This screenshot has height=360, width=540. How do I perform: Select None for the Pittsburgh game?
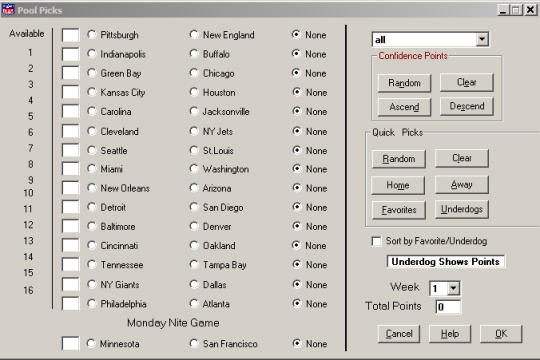point(296,34)
